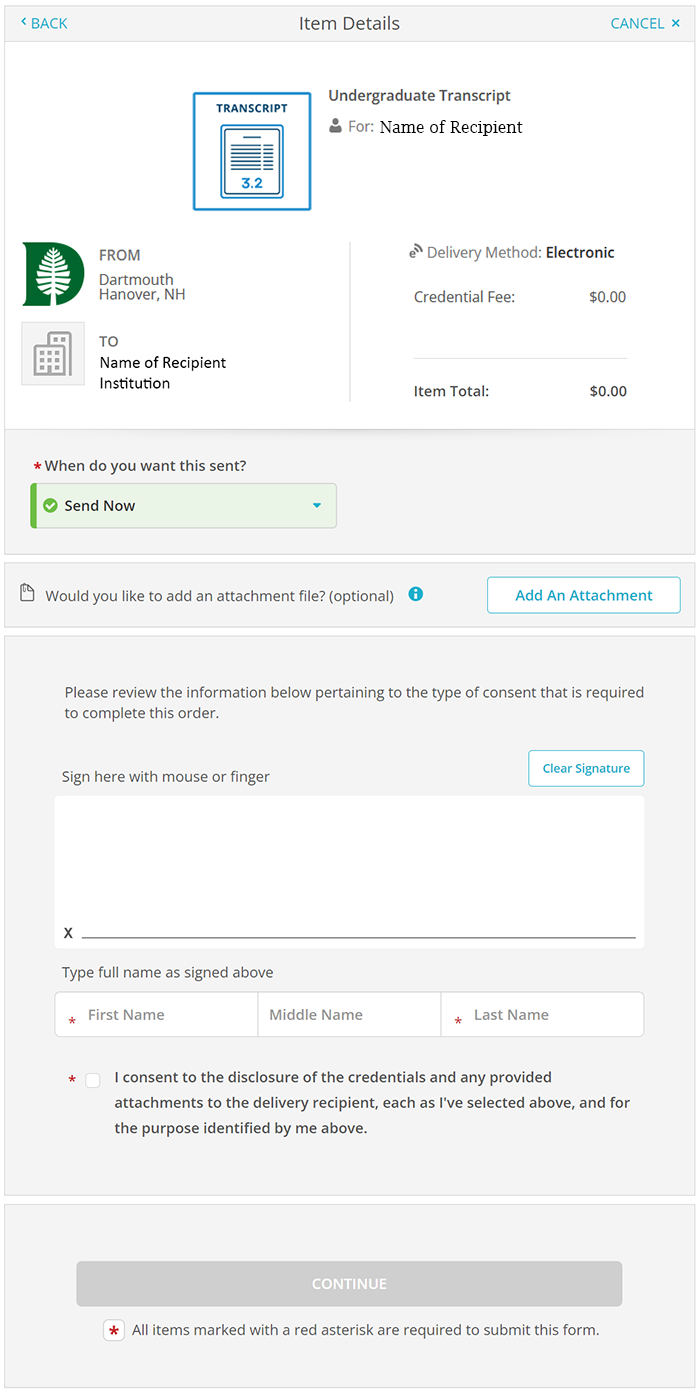
Task: Click the Continue button
Action: [349, 1283]
